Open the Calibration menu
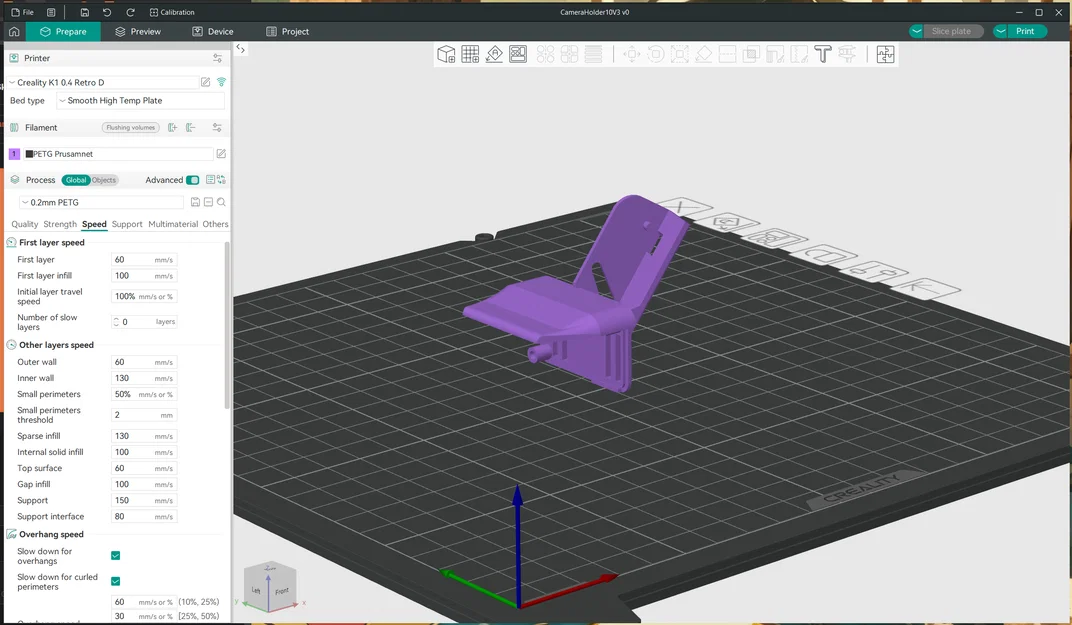 (172, 12)
